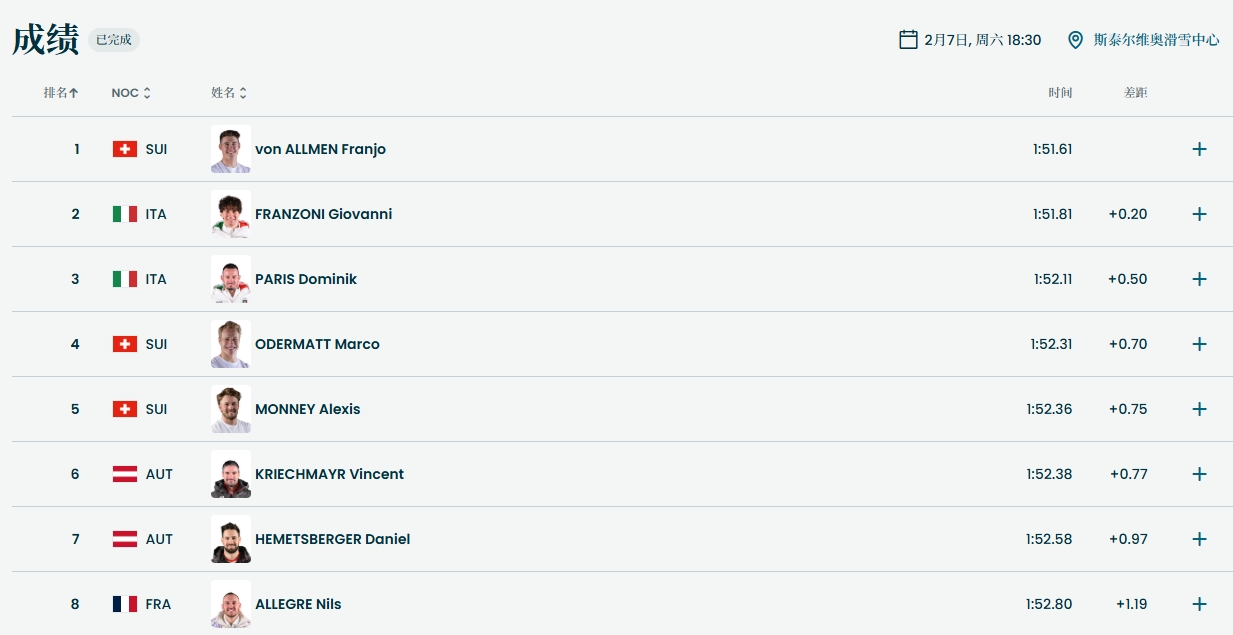Open athlete name PARIS Dominik

(x=305, y=279)
